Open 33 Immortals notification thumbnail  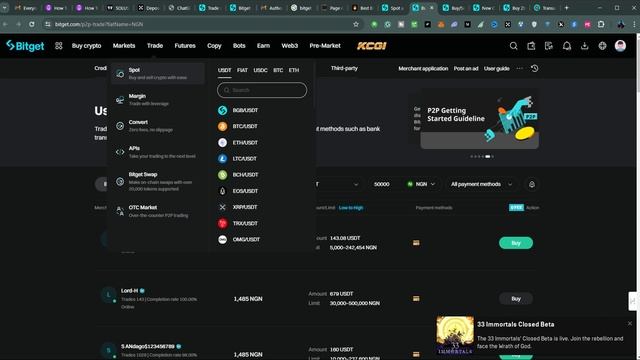point(455,335)
